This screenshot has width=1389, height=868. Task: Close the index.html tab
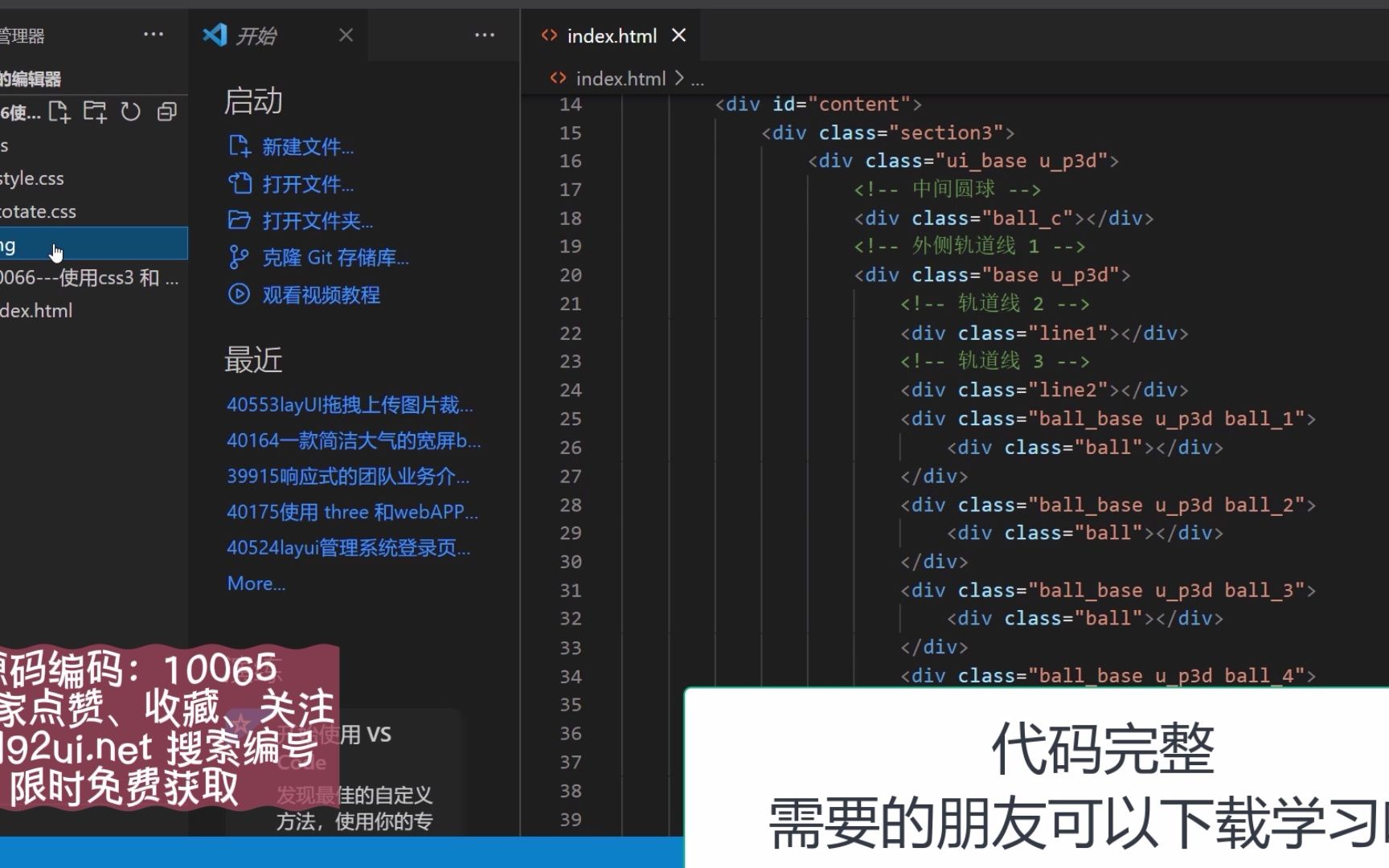(678, 35)
